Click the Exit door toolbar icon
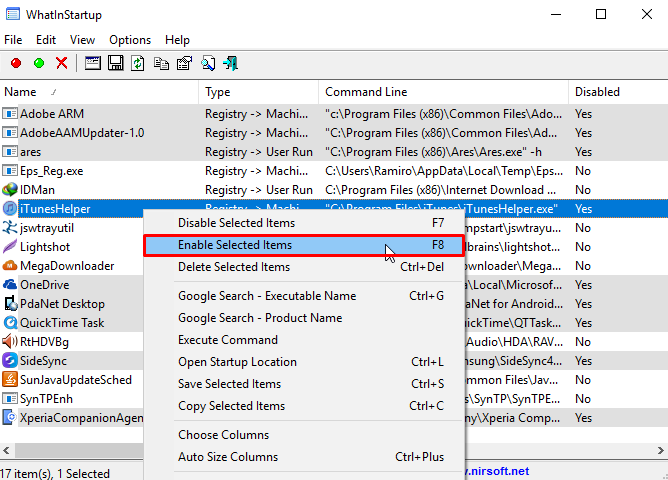 pos(230,63)
